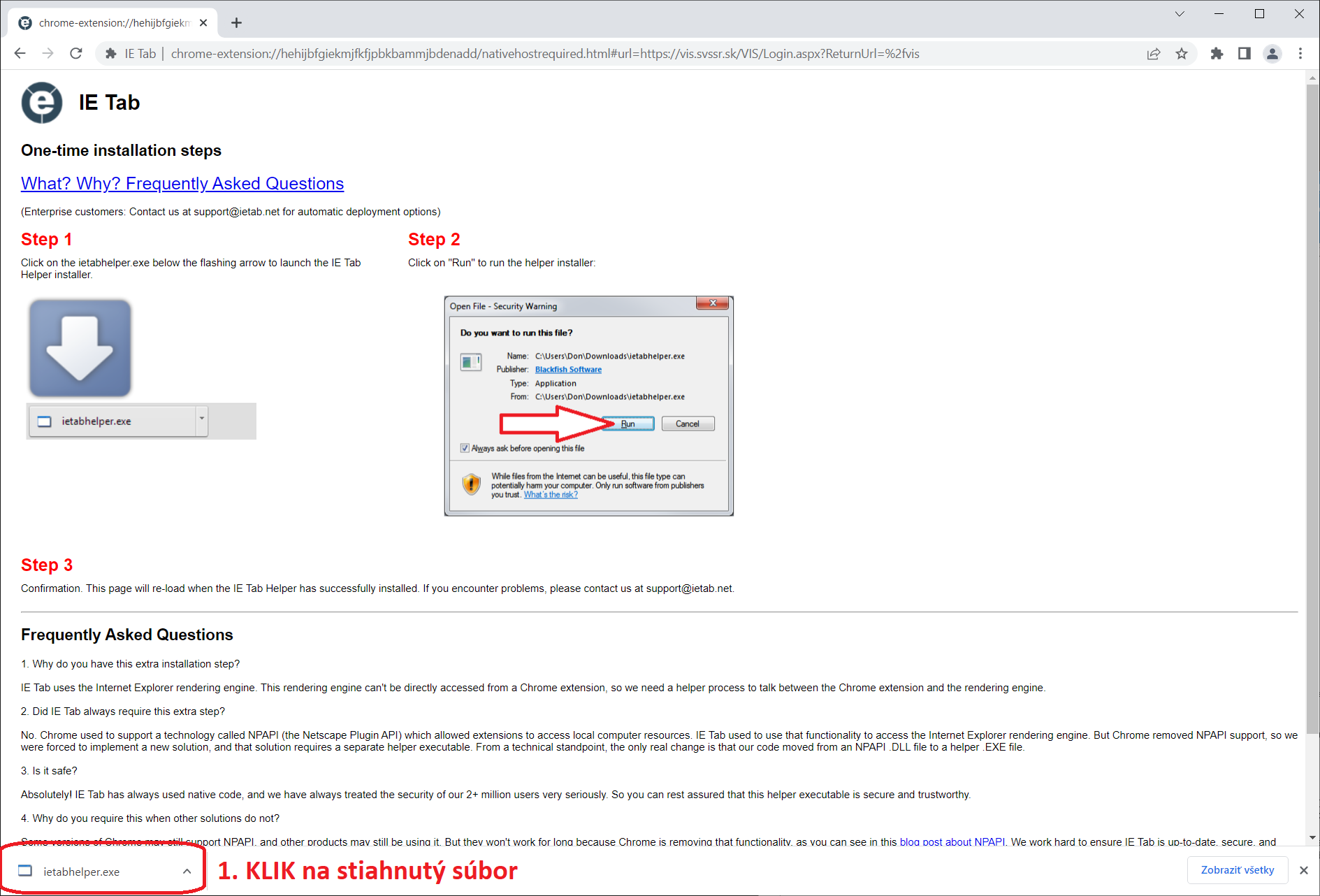Click the vertical page scrollbar

[x=1312, y=409]
